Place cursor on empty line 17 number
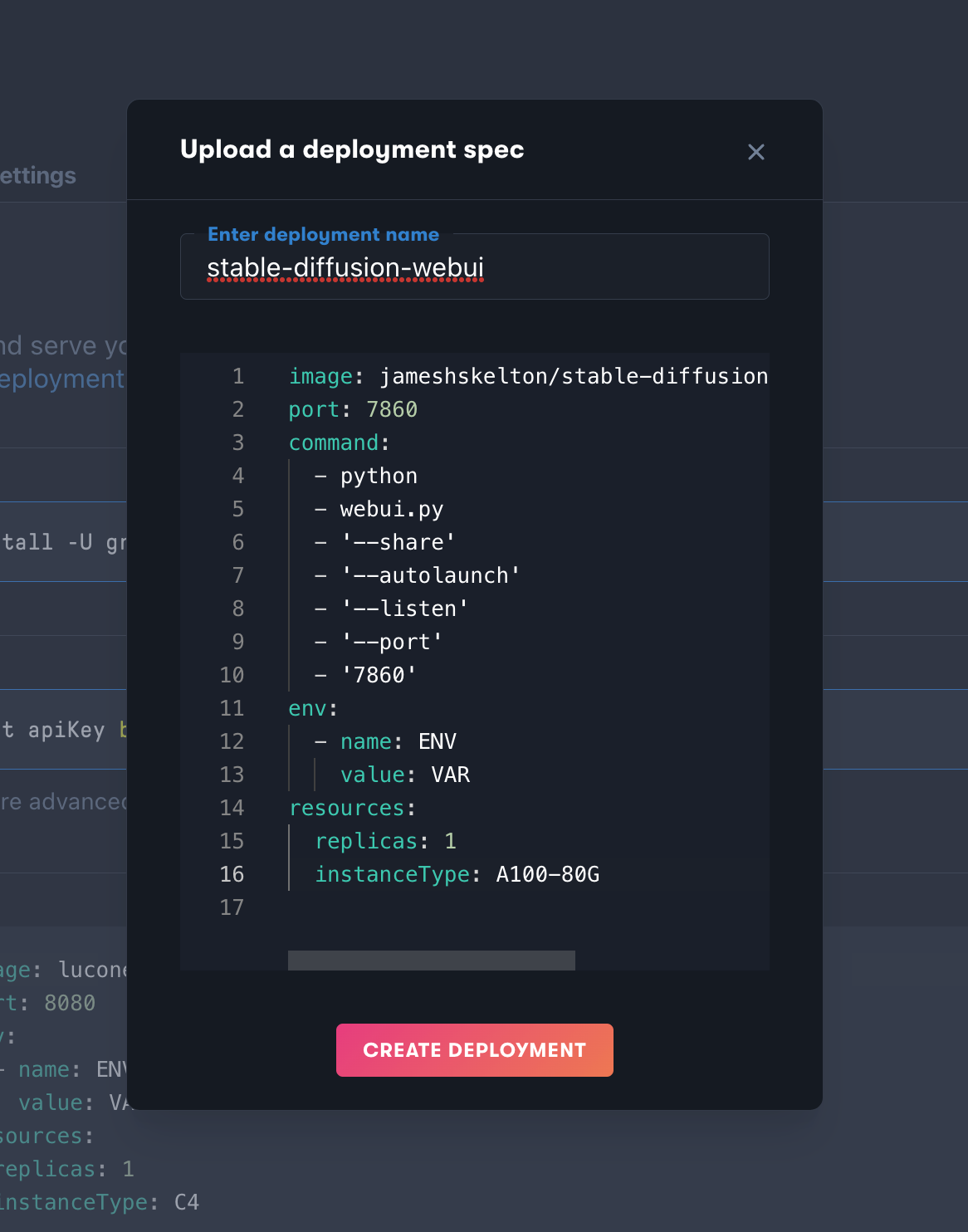968x1232 pixels. pos(232,907)
